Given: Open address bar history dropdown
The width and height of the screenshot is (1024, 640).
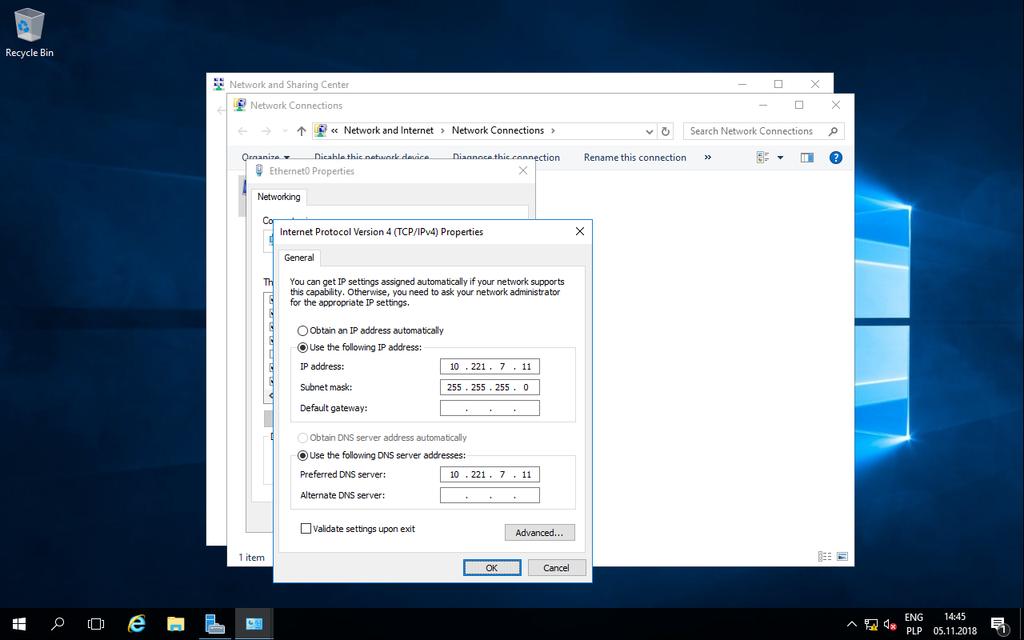Looking at the screenshot, I should click(649, 131).
